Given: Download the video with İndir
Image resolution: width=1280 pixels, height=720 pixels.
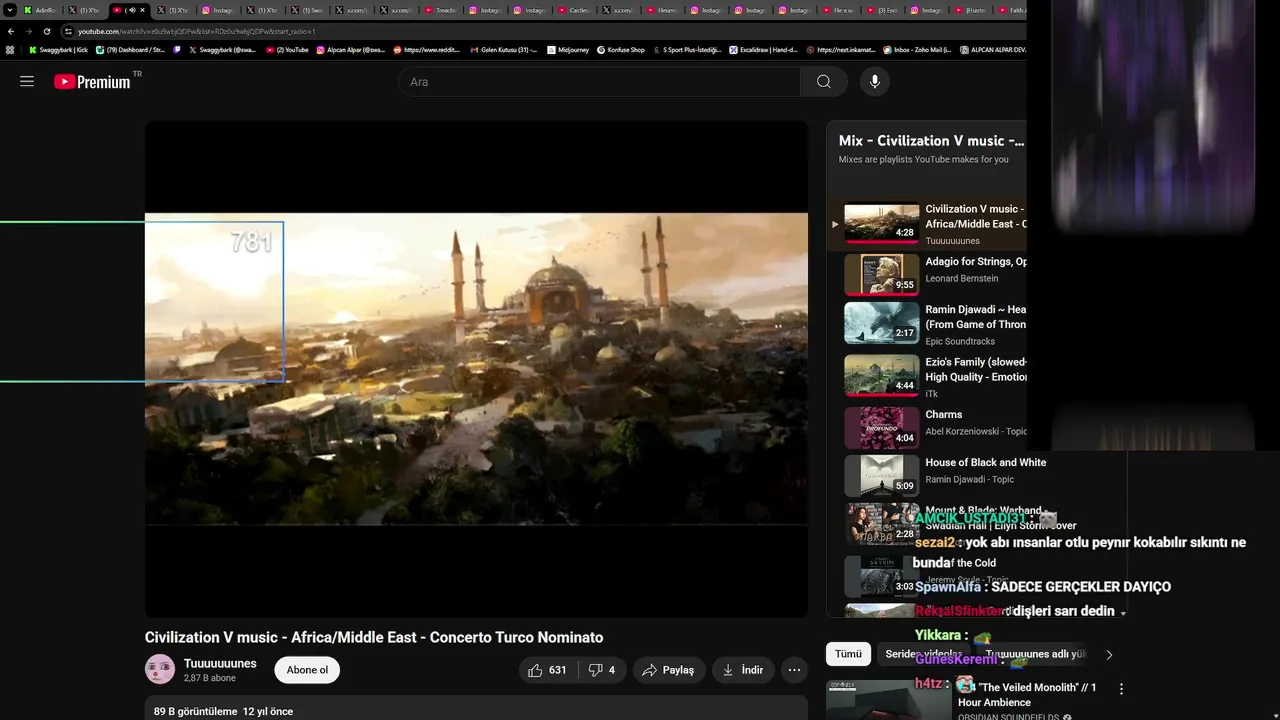Looking at the screenshot, I should point(743,670).
